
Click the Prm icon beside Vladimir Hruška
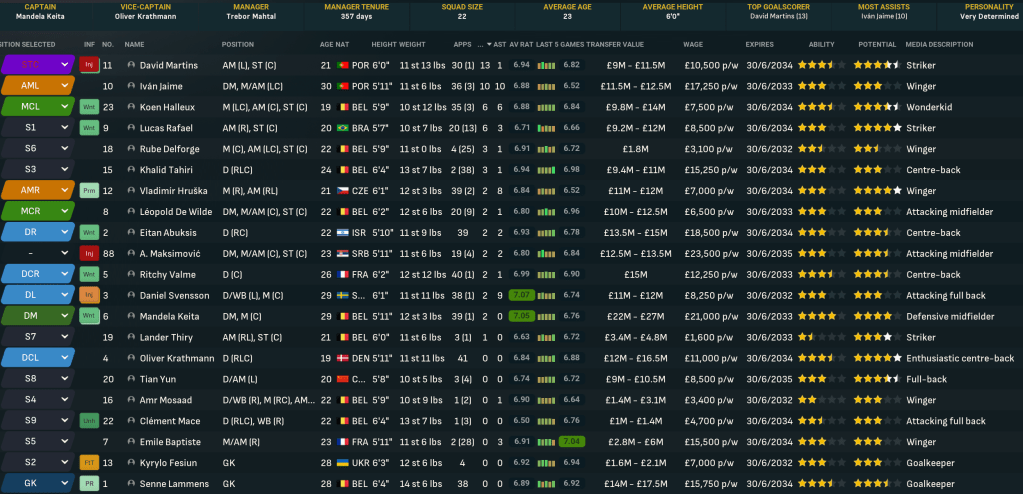coord(89,191)
